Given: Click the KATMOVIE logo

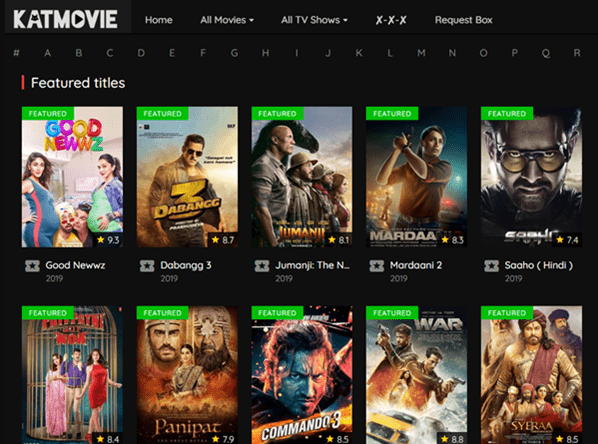Looking at the screenshot, I should [x=66, y=19].
